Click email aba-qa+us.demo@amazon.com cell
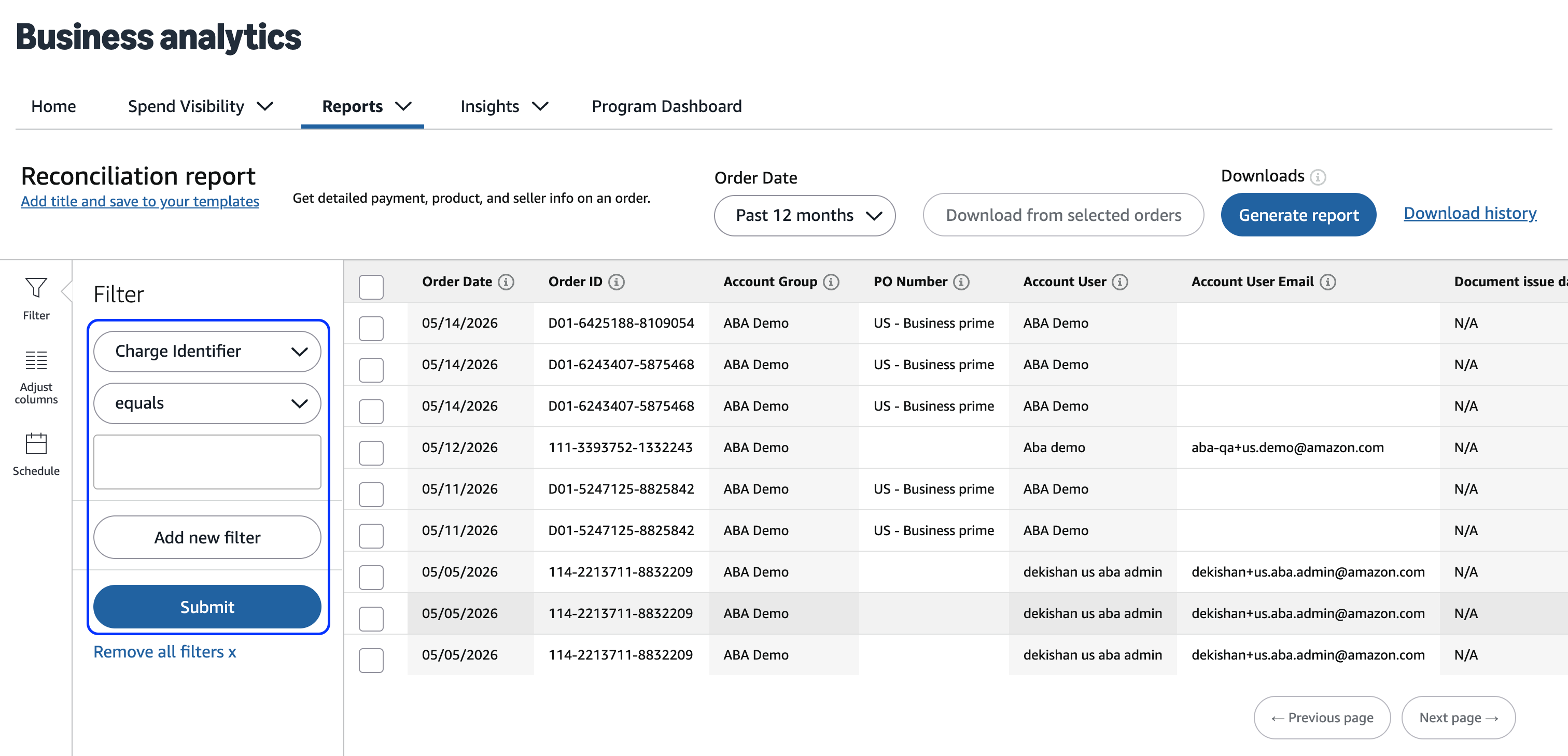 [1287, 447]
